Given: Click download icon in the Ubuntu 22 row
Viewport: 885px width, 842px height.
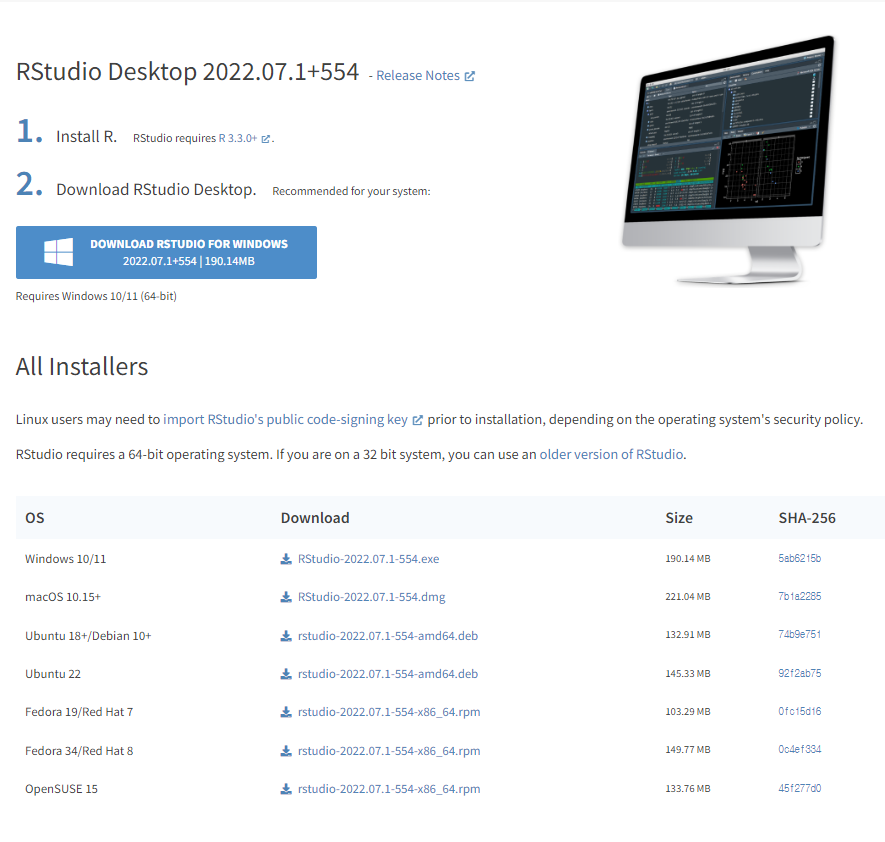Looking at the screenshot, I should click(286, 674).
